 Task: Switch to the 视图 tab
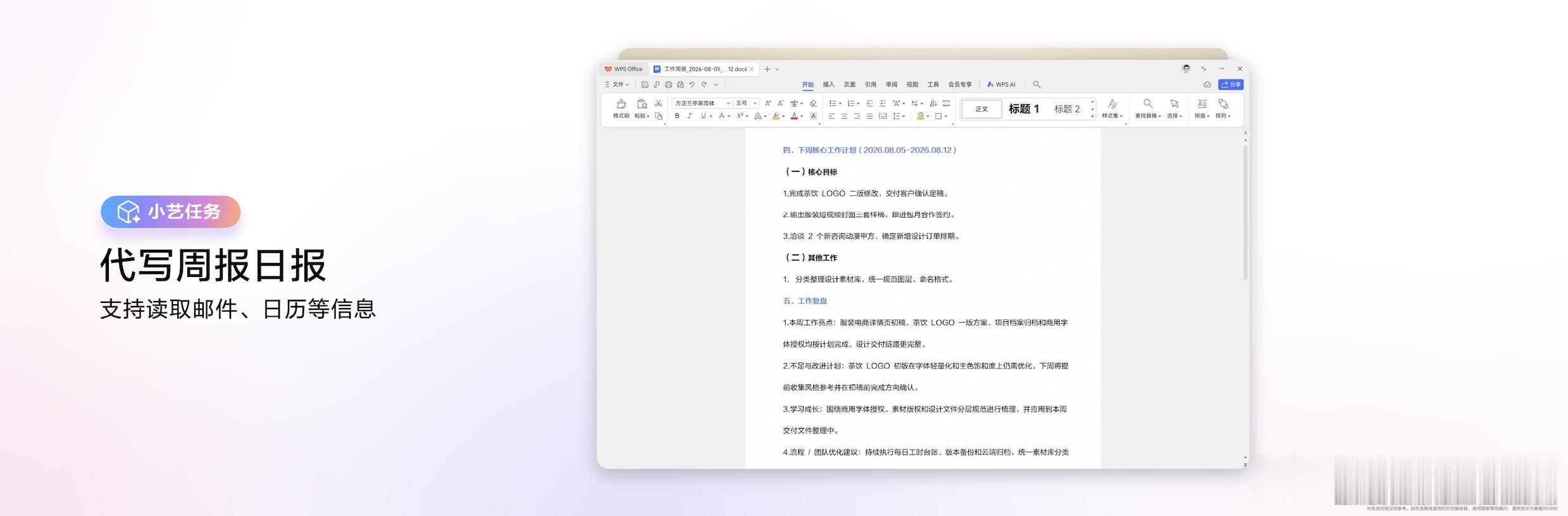912,85
